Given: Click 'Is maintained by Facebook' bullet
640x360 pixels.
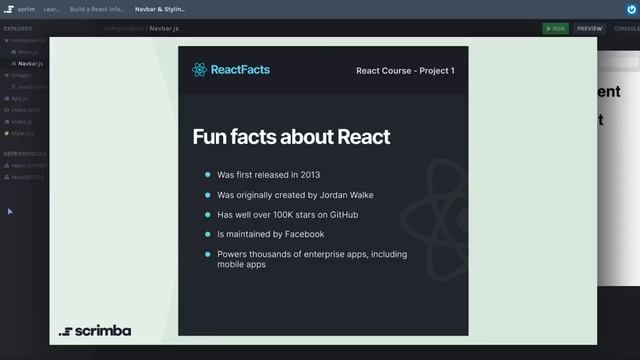Looking at the screenshot, I should [x=271, y=234].
